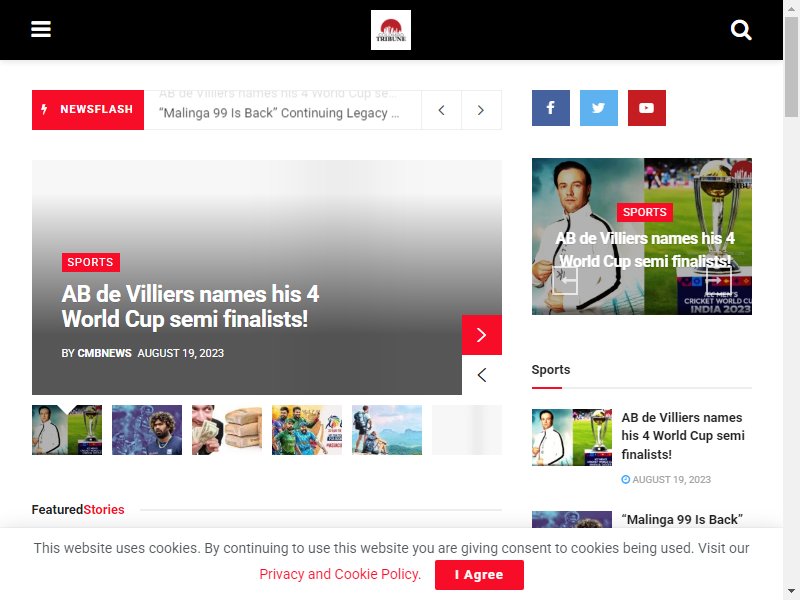800x600 pixels.
Task: Click the page vertical scrollbar thumb
Action: [791, 66]
